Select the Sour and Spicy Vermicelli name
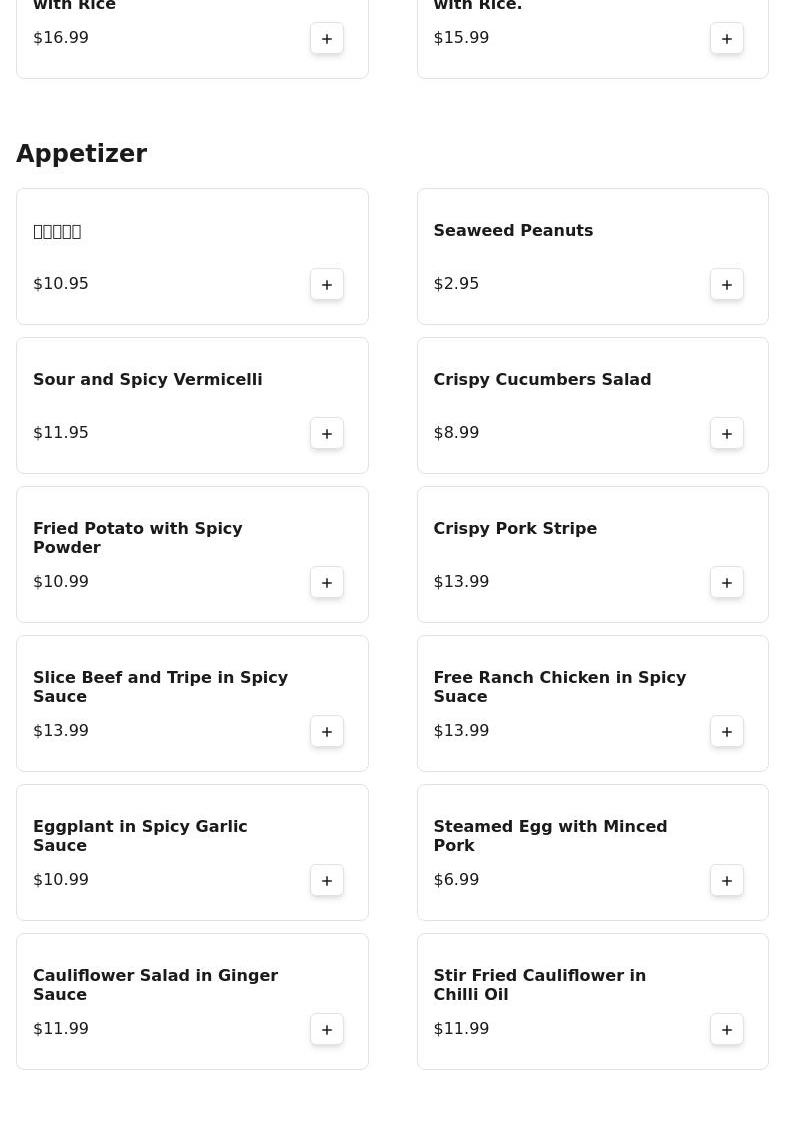Screen dimensions: 785x1127 coord(148,380)
